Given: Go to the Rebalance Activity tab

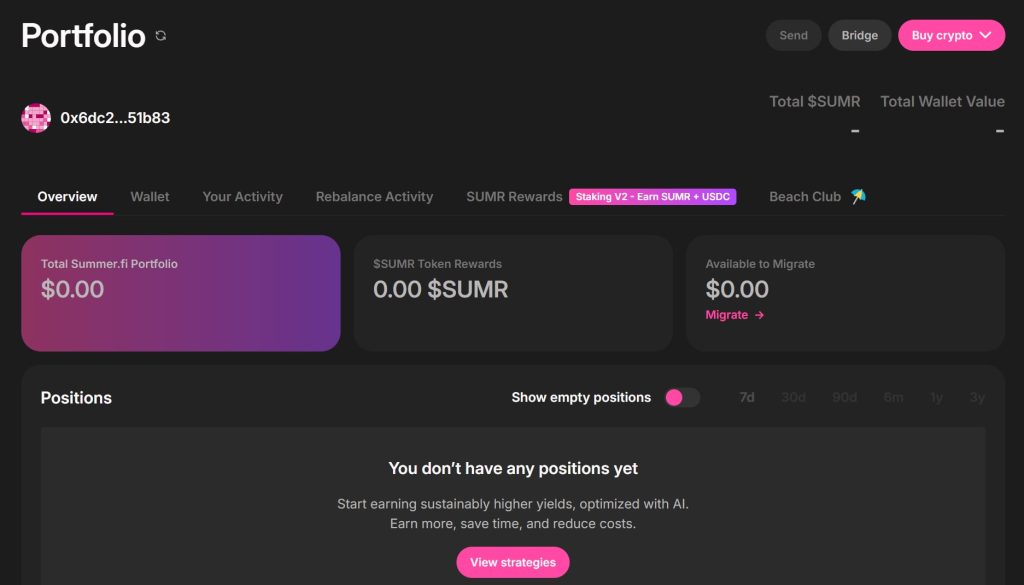Looking at the screenshot, I should point(374,197).
